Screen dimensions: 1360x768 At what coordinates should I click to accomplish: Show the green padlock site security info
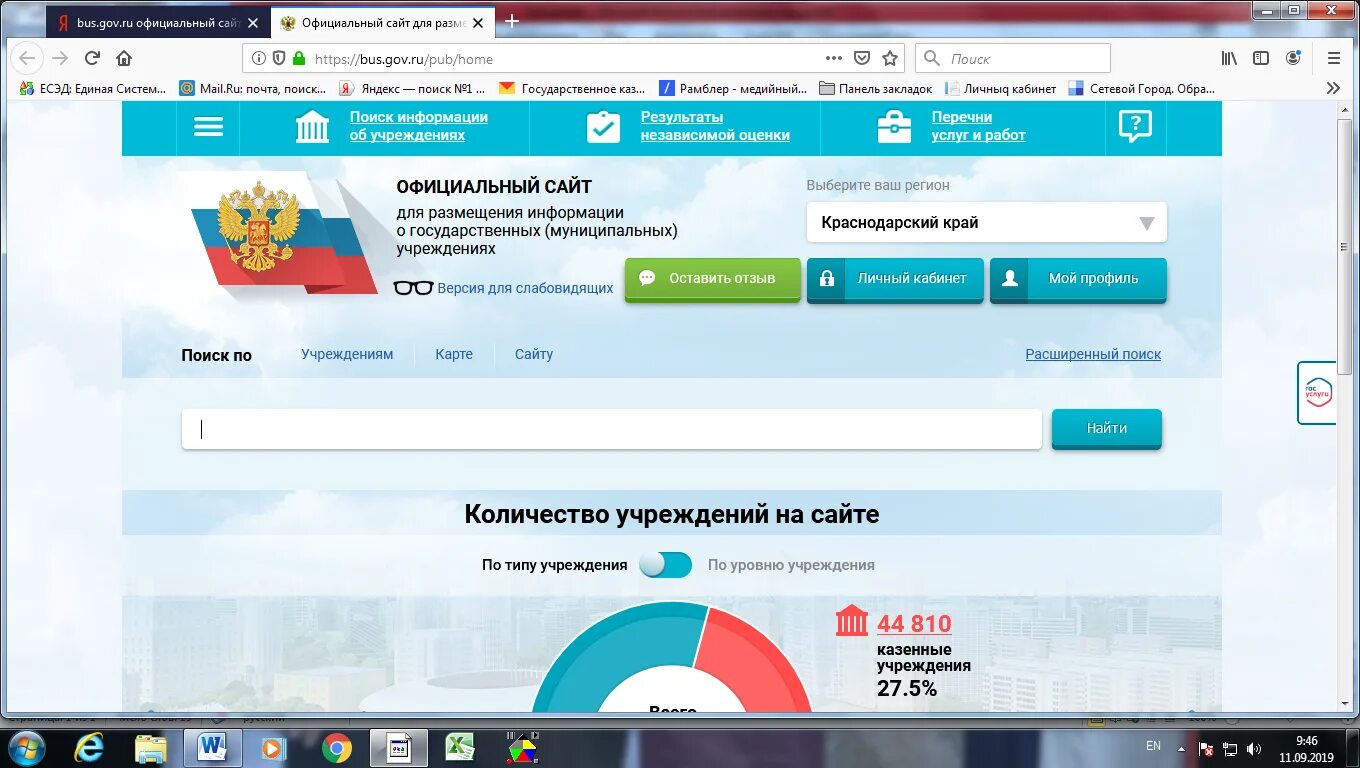coord(298,58)
